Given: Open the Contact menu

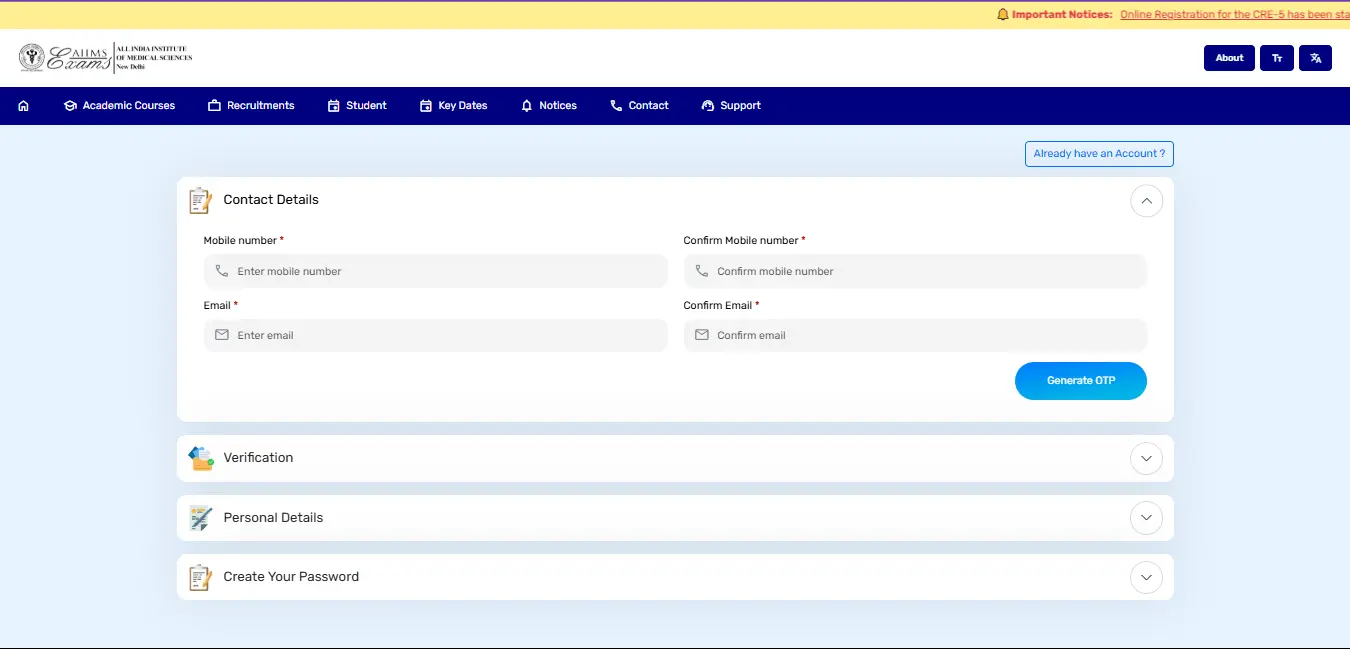Looking at the screenshot, I should pos(639,106).
